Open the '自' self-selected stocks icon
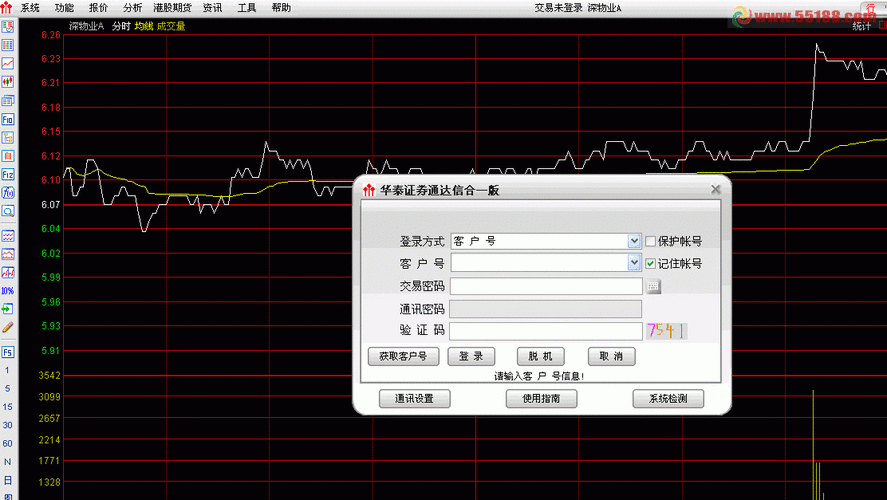The image size is (887, 500). point(7,156)
